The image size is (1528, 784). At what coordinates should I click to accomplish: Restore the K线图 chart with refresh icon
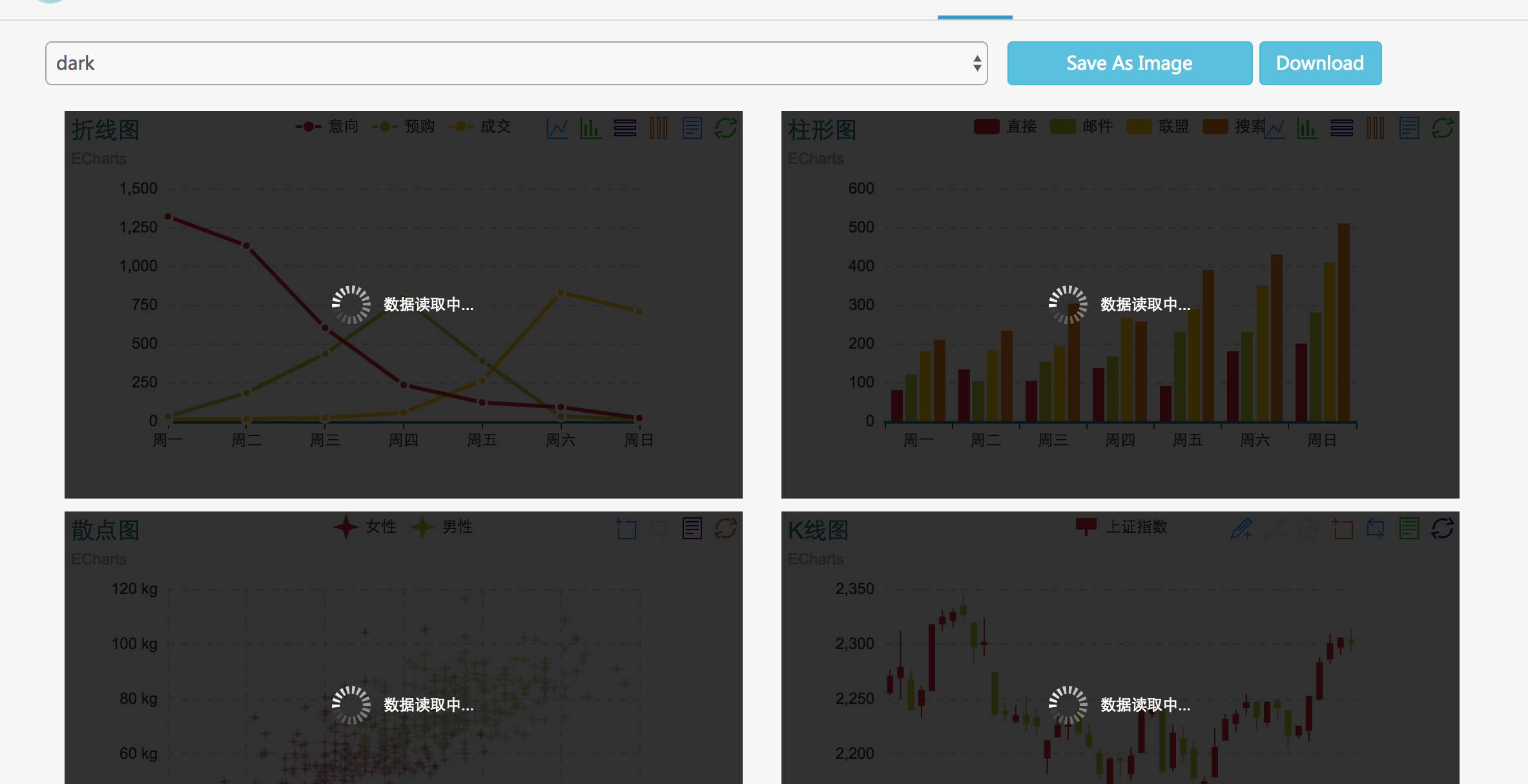tap(1443, 528)
